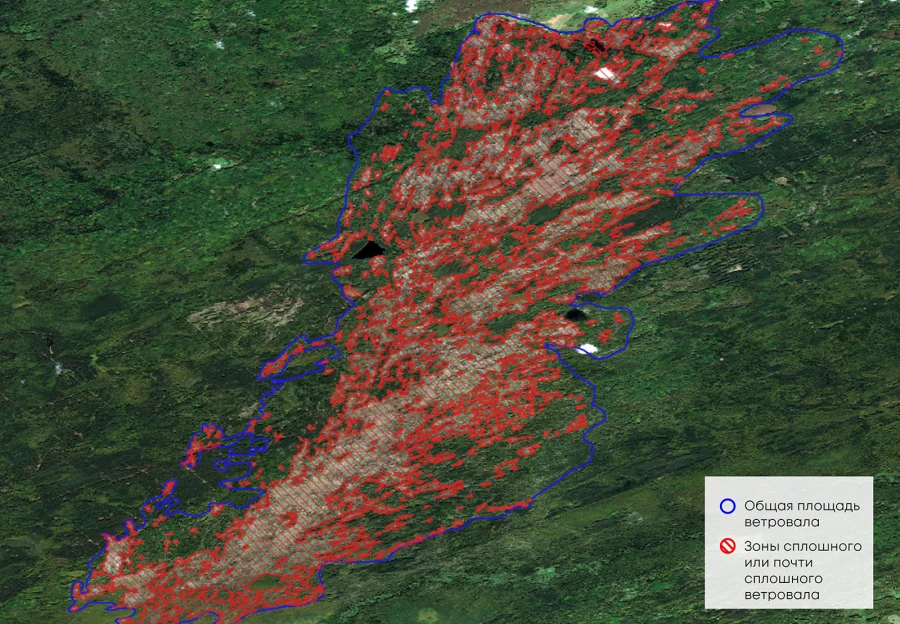
Task: Click the white patch in the northern windfall area
Action: [x=605, y=73]
